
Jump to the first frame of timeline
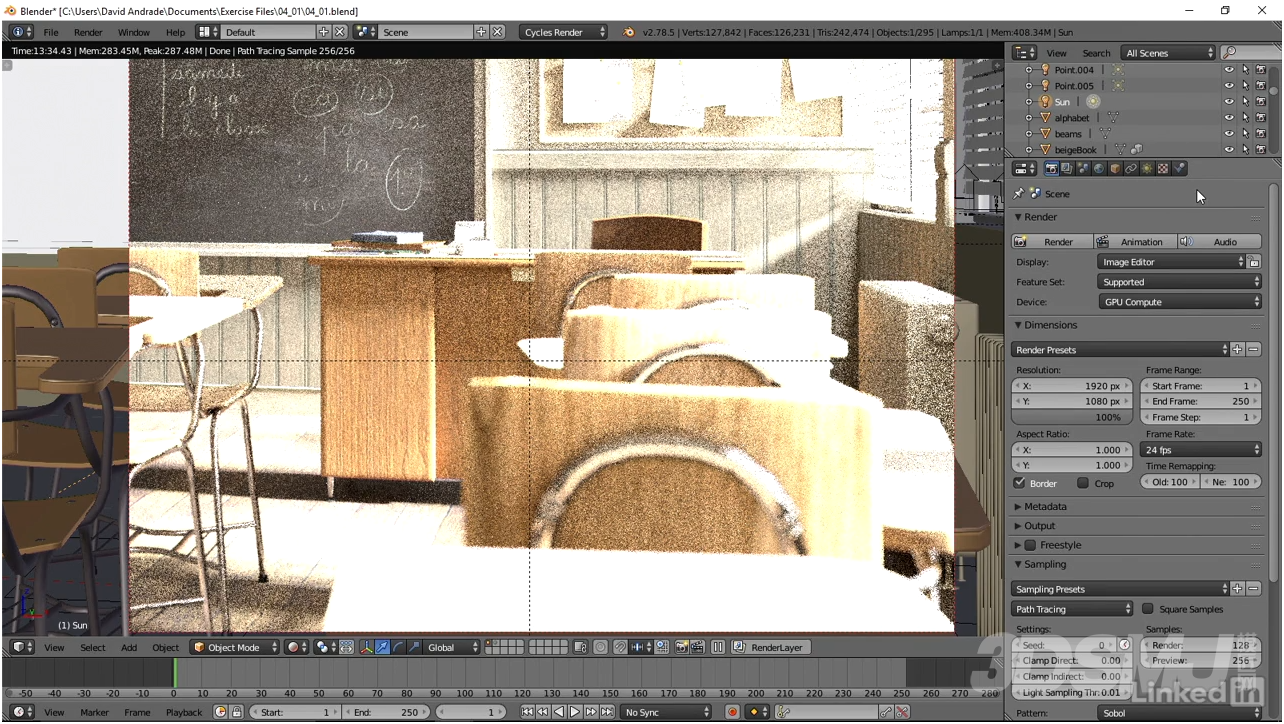527,712
